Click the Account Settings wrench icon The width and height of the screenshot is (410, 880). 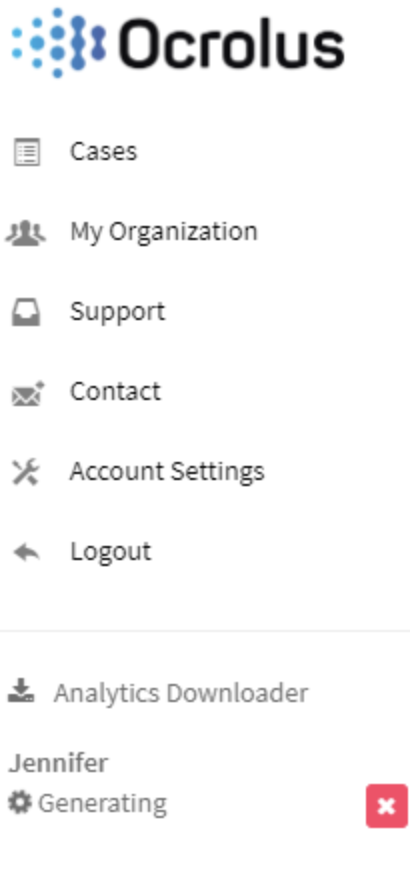pos(26,472)
